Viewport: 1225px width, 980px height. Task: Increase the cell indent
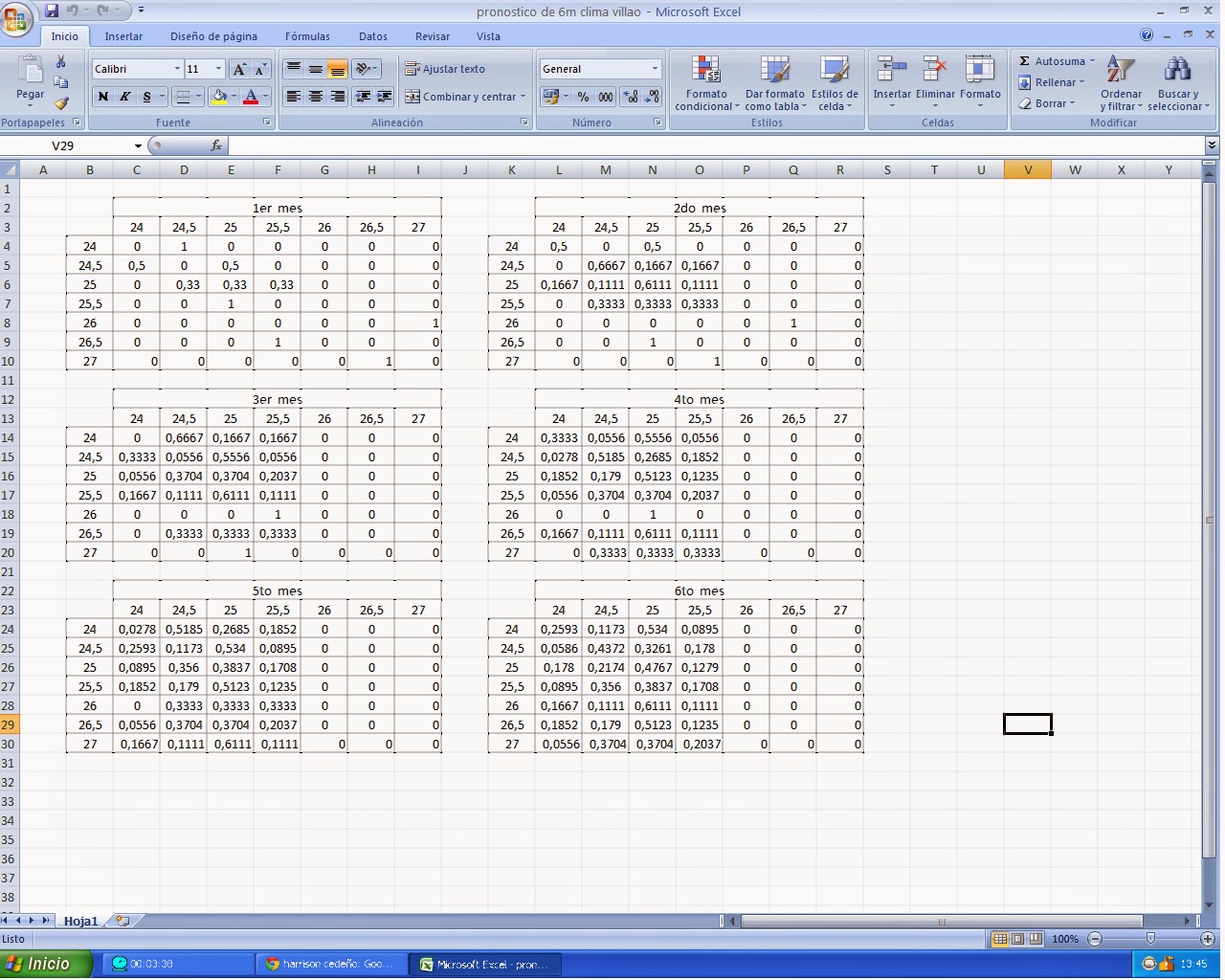384,97
